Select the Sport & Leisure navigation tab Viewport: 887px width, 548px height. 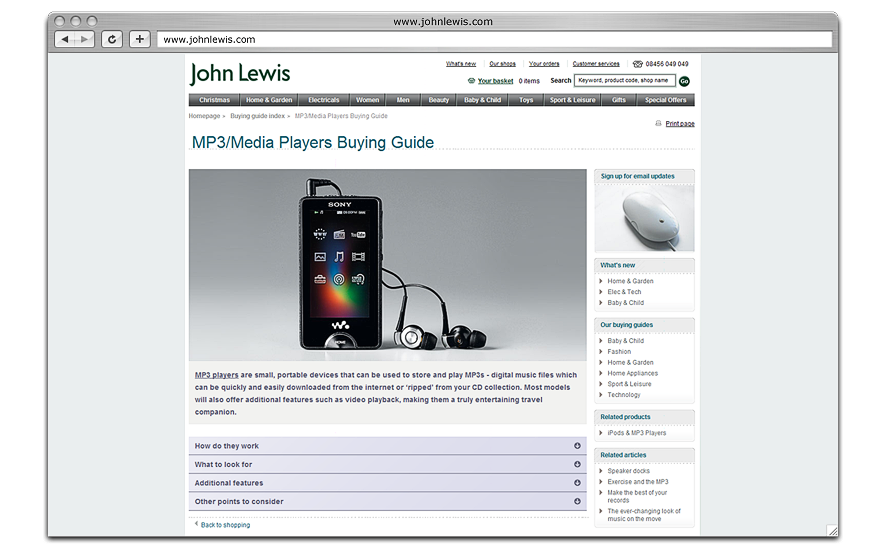pyautogui.click(x=572, y=100)
